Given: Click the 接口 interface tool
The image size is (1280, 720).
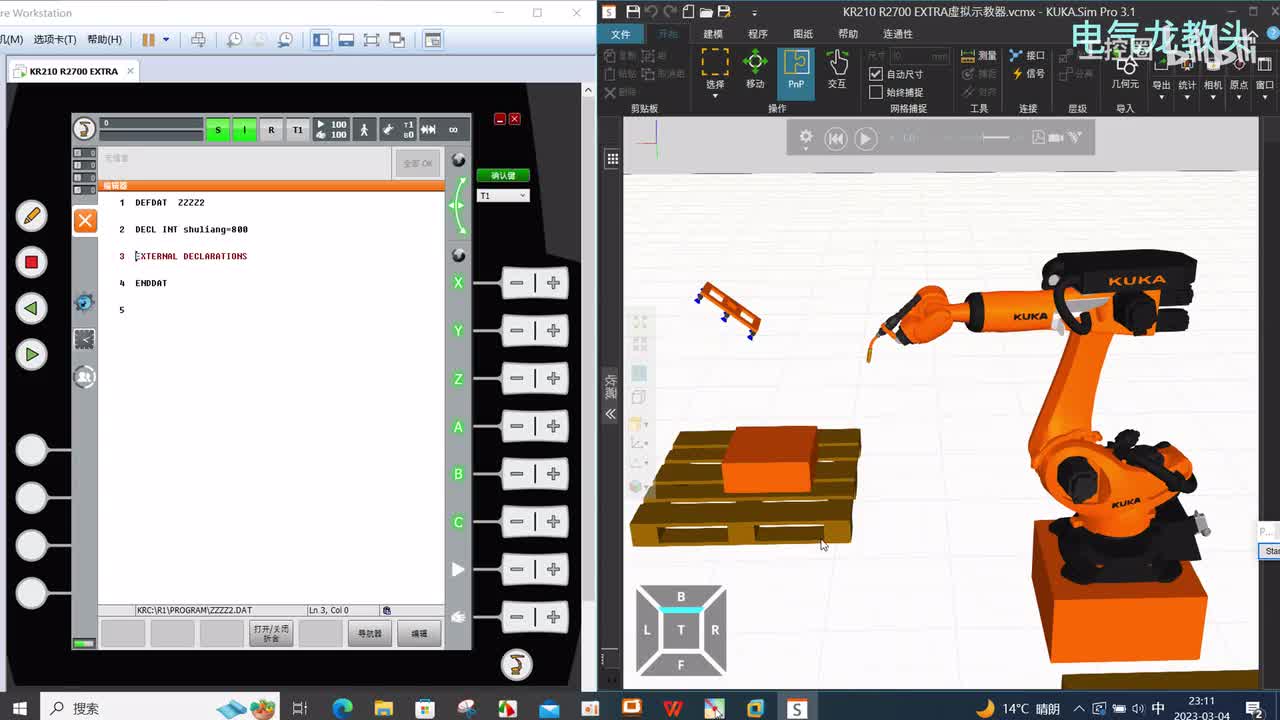Looking at the screenshot, I should [x=1027, y=56].
